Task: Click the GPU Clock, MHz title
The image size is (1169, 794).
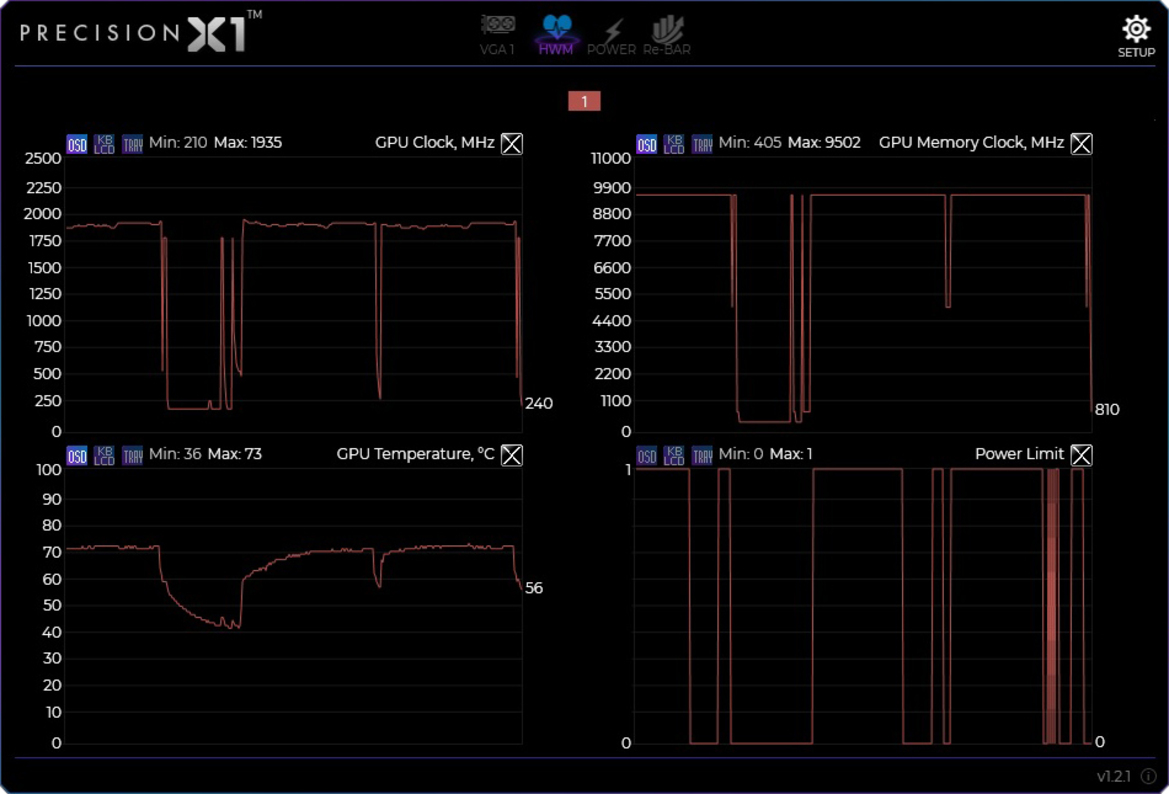Action: (x=435, y=142)
